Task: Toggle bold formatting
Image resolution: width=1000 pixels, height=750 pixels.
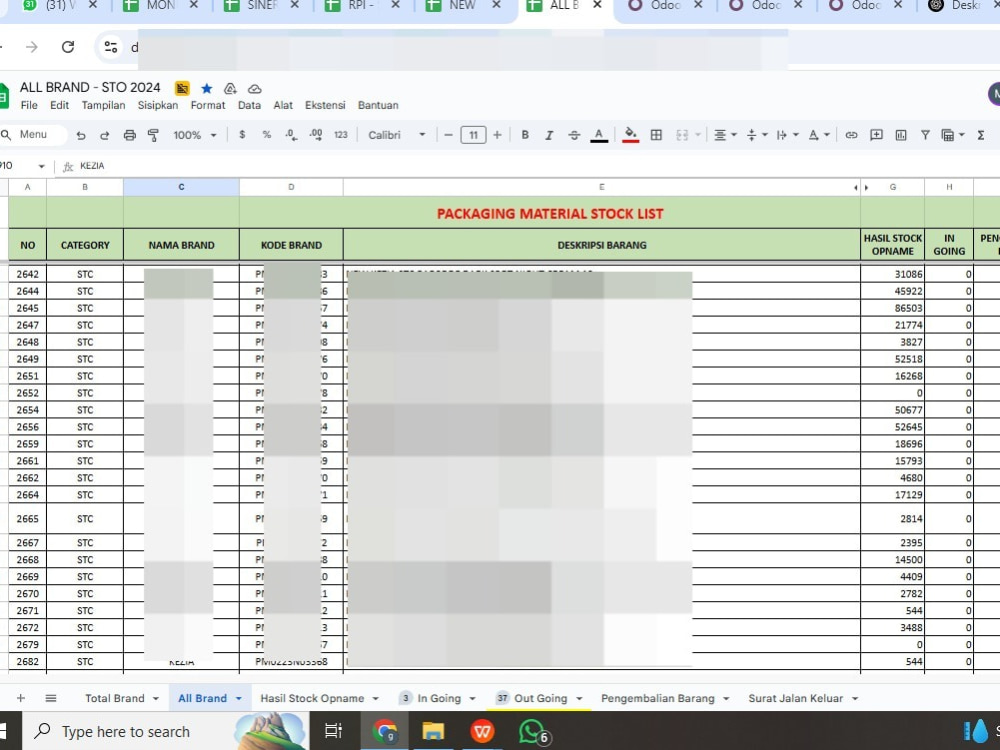Action: pos(525,135)
